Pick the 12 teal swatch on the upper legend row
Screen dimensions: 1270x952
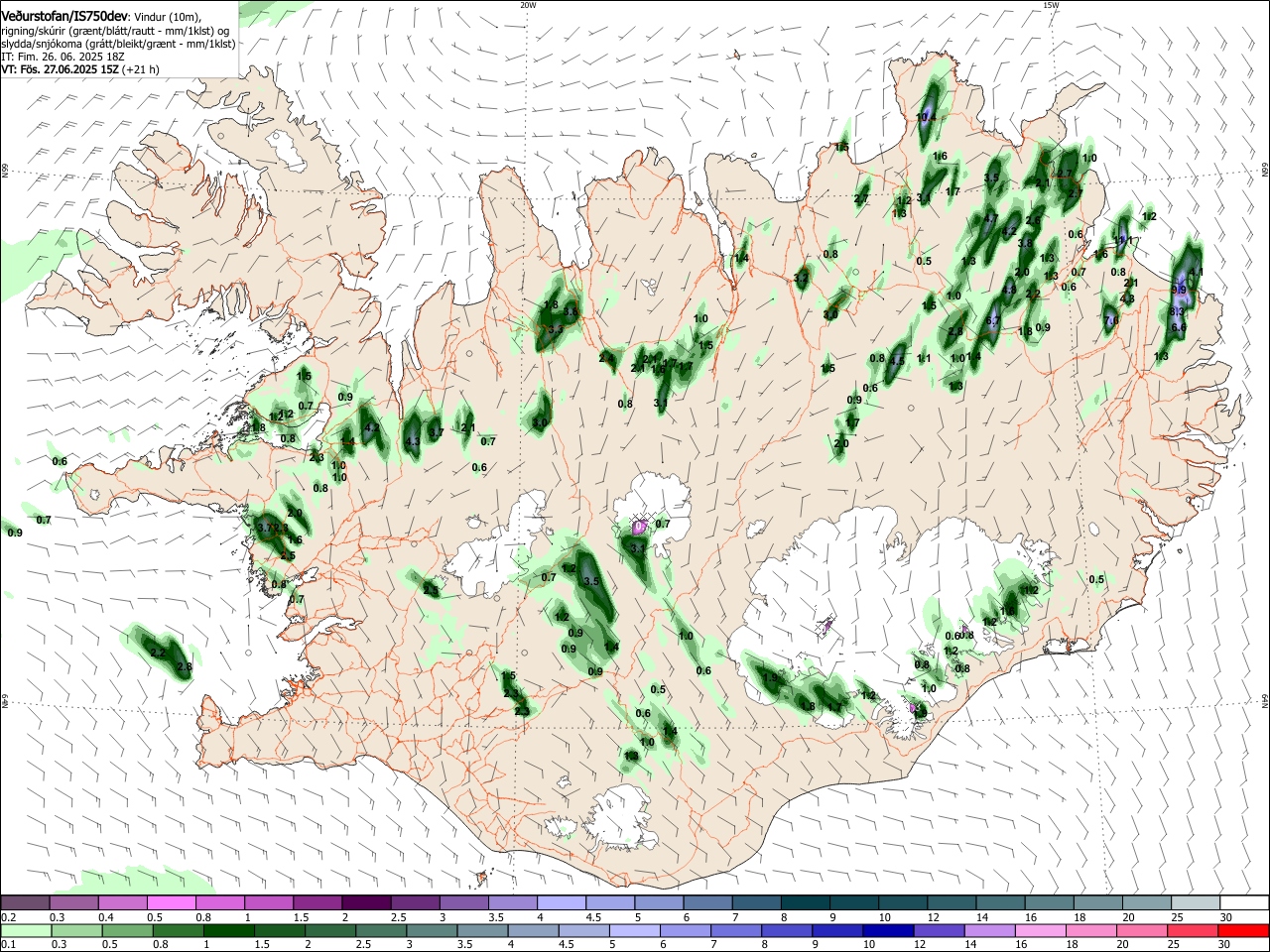coord(952,903)
